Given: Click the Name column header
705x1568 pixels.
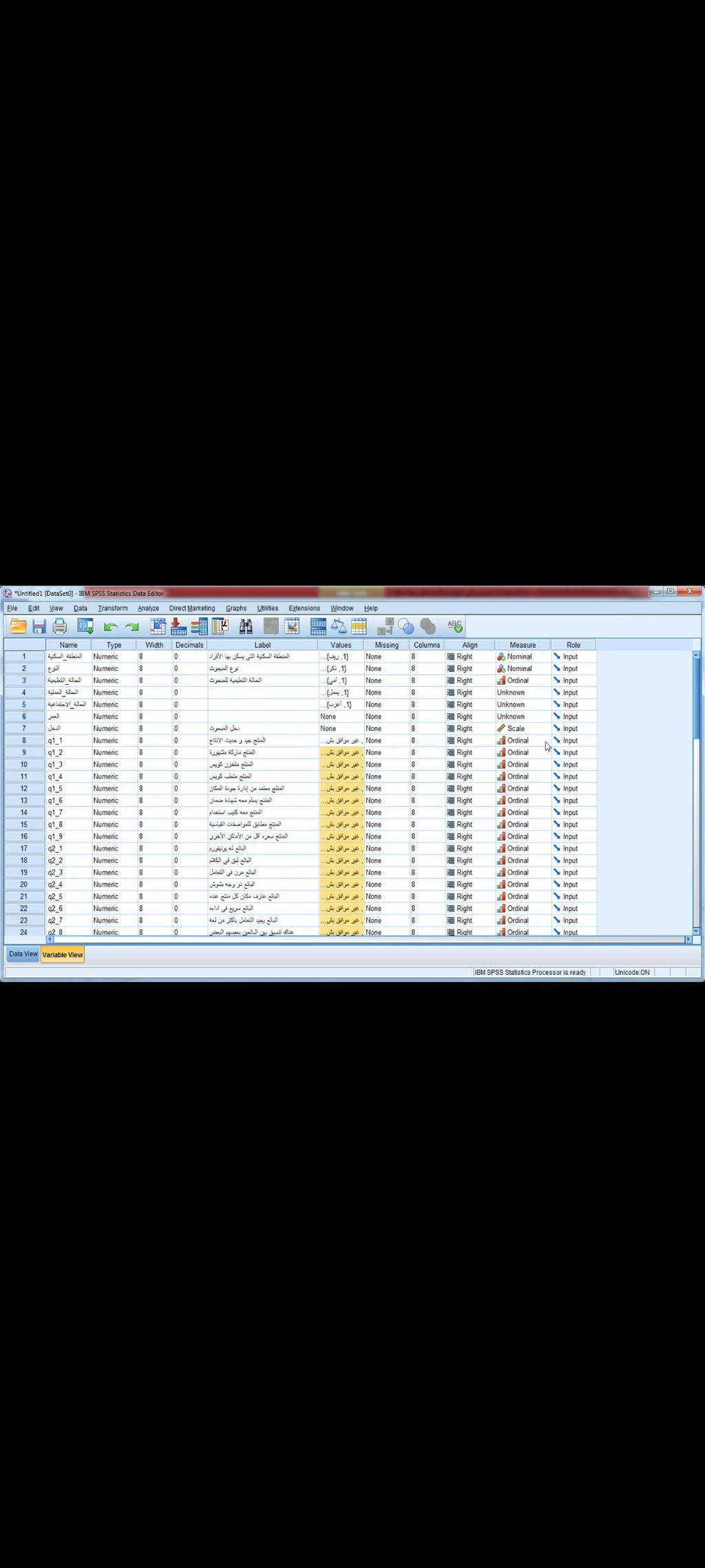Looking at the screenshot, I should [68, 645].
